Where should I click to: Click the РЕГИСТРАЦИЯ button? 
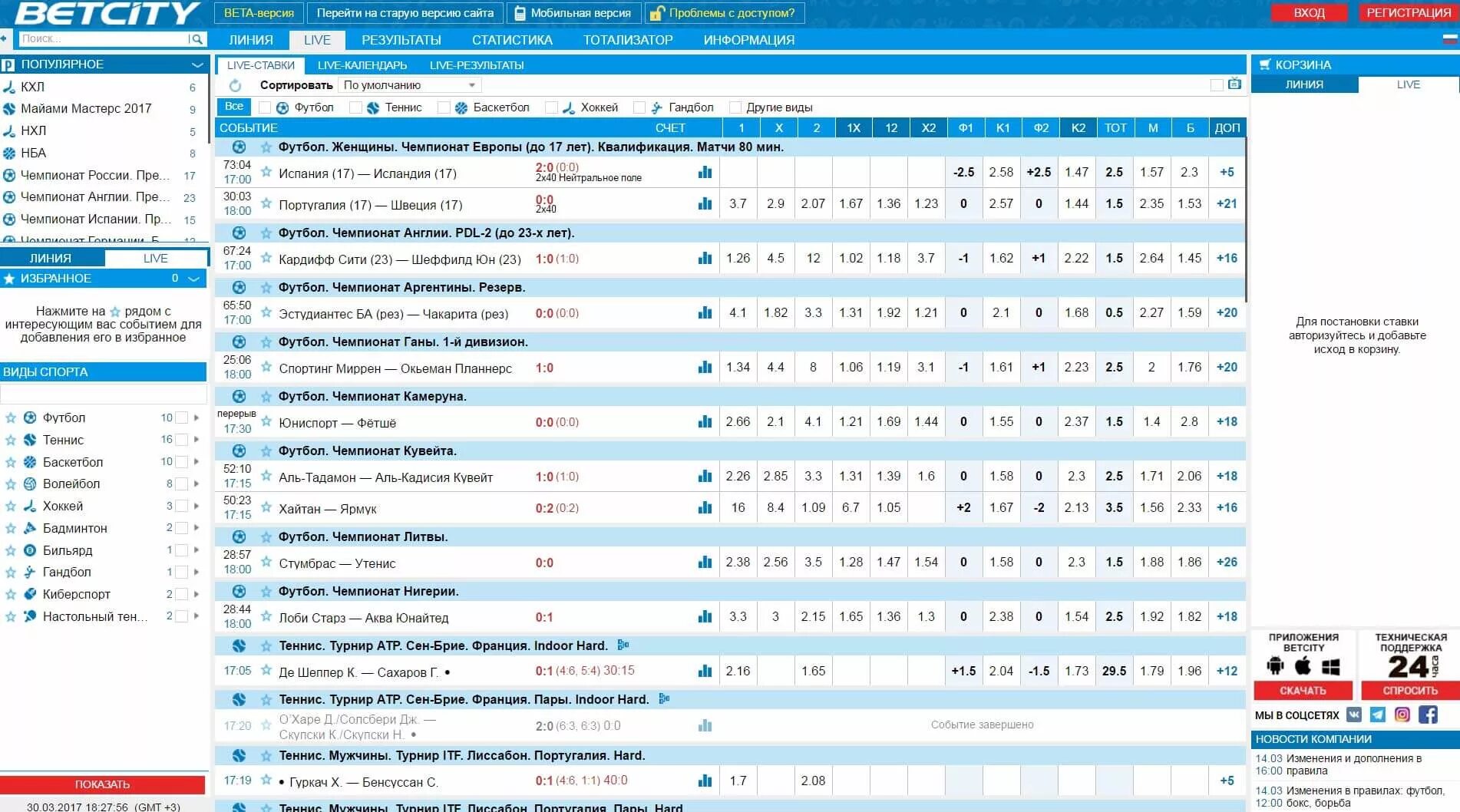coord(1409,13)
